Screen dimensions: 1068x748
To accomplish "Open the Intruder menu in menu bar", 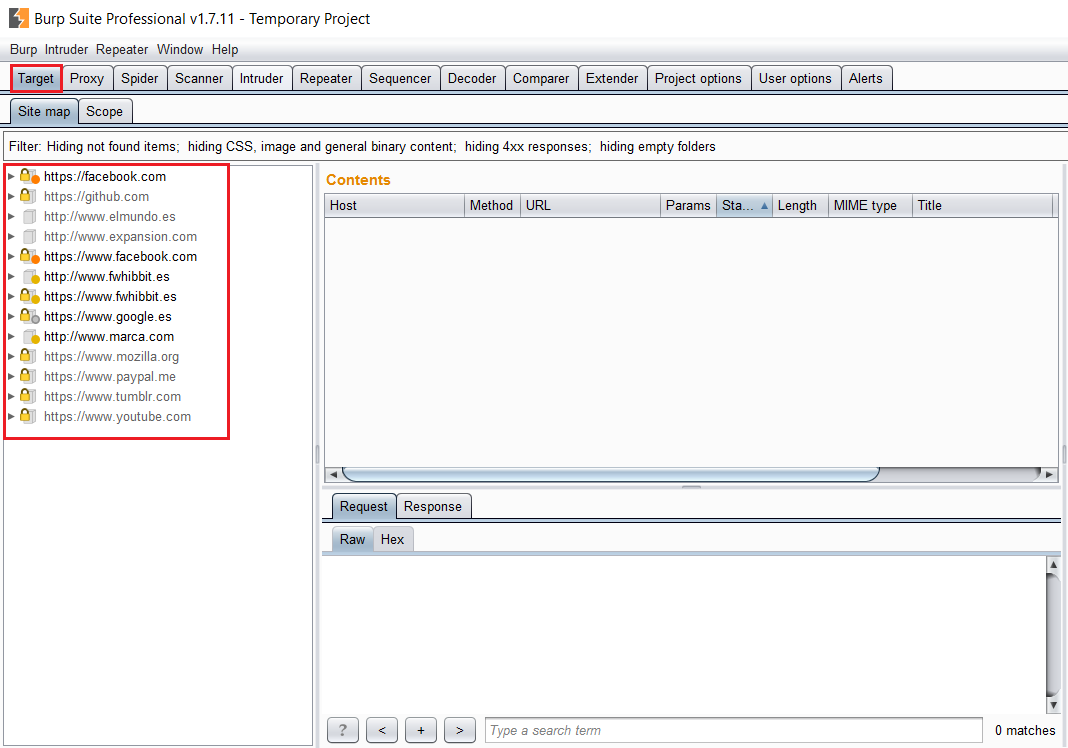I will (x=66, y=49).
